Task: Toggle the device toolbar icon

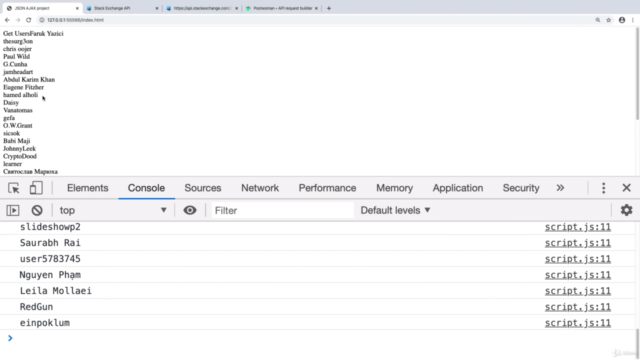Action: click(x=36, y=188)
